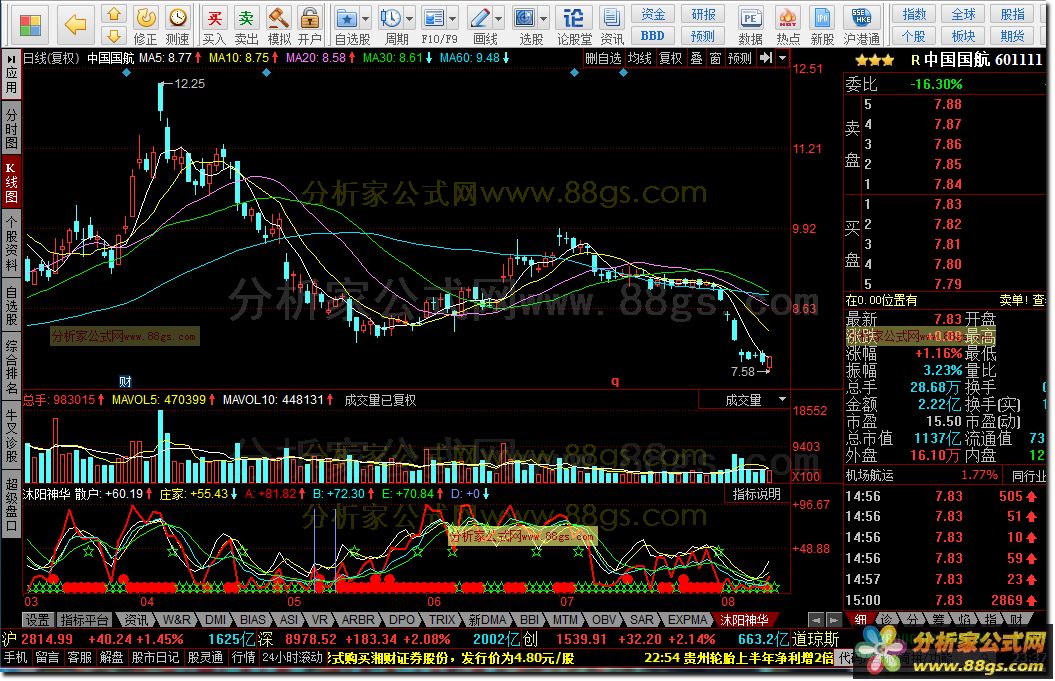Click 删自选 in chart header

tap(604, 59)
